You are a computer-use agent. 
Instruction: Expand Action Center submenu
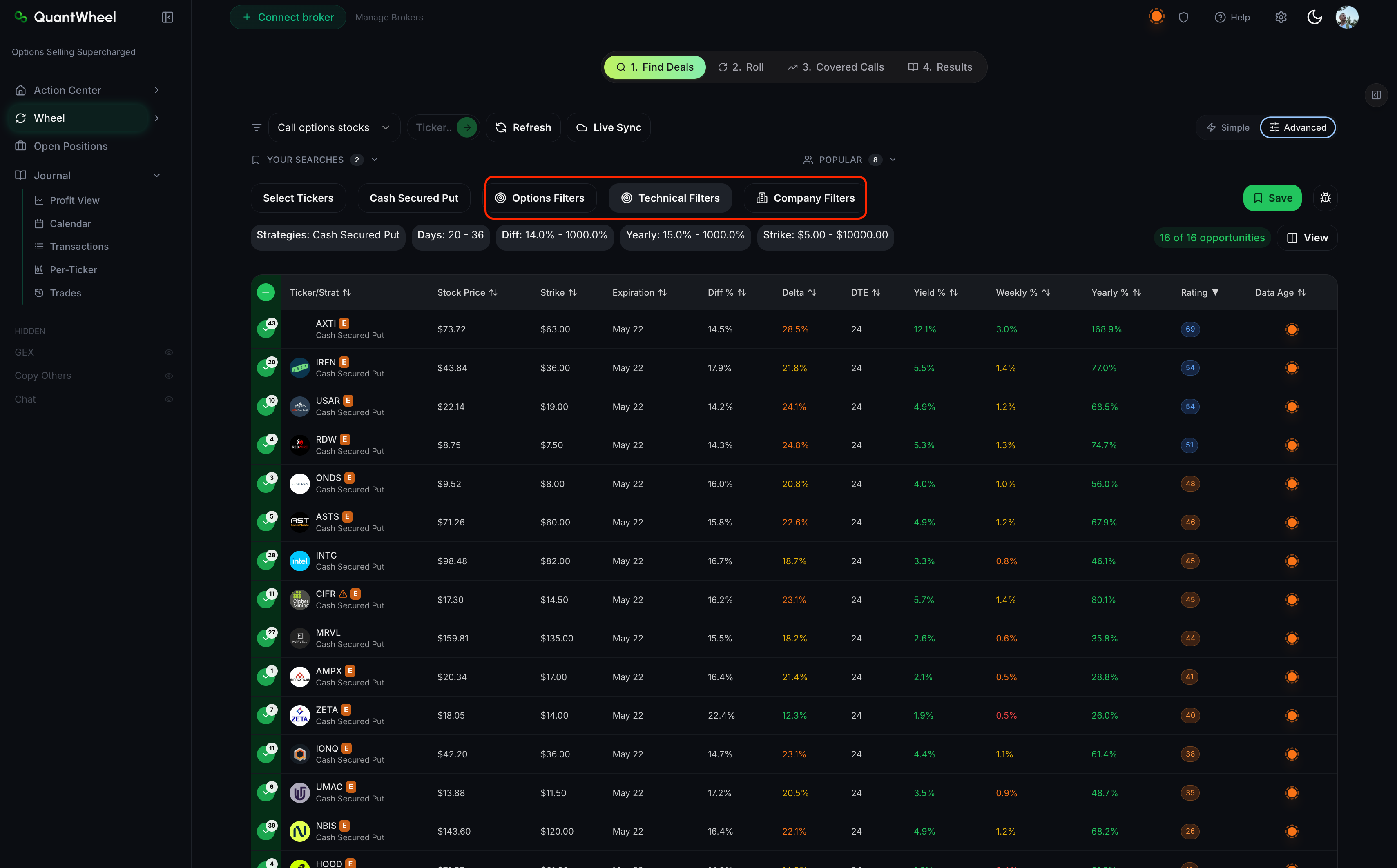point(157,90)
